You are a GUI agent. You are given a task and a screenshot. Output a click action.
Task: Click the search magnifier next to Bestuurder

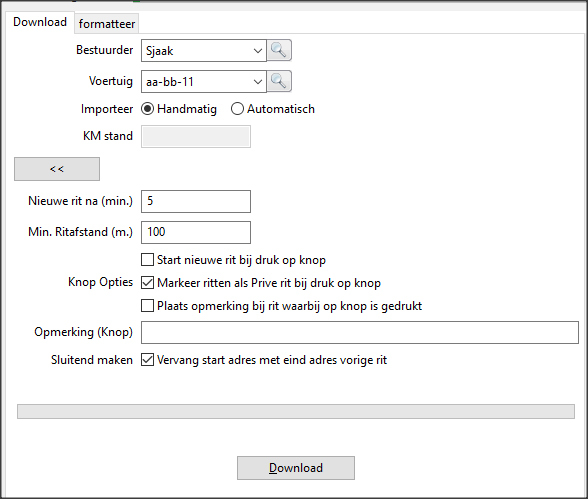coord(279,50)
